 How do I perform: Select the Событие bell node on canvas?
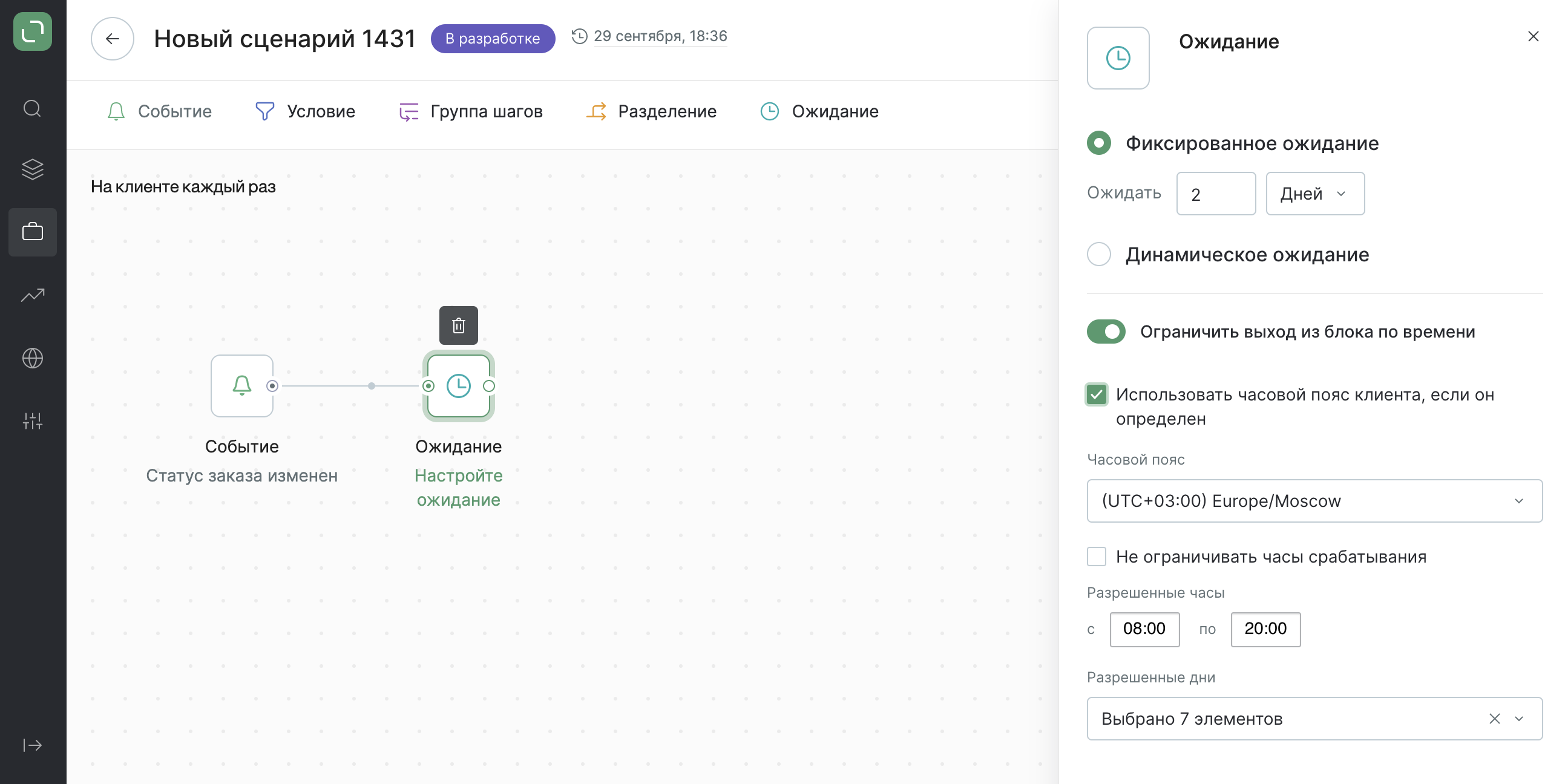pyautogui.click(x=242, y=385)
